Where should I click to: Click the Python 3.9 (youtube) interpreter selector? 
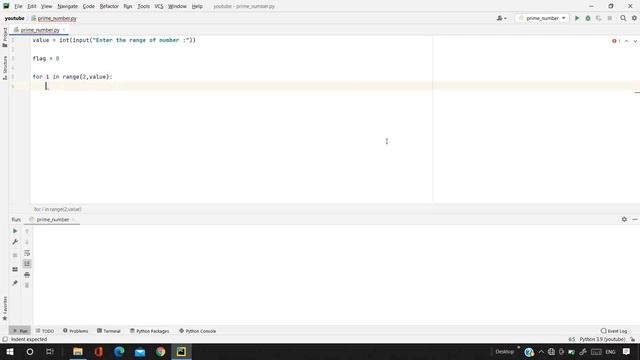[602, 340]
